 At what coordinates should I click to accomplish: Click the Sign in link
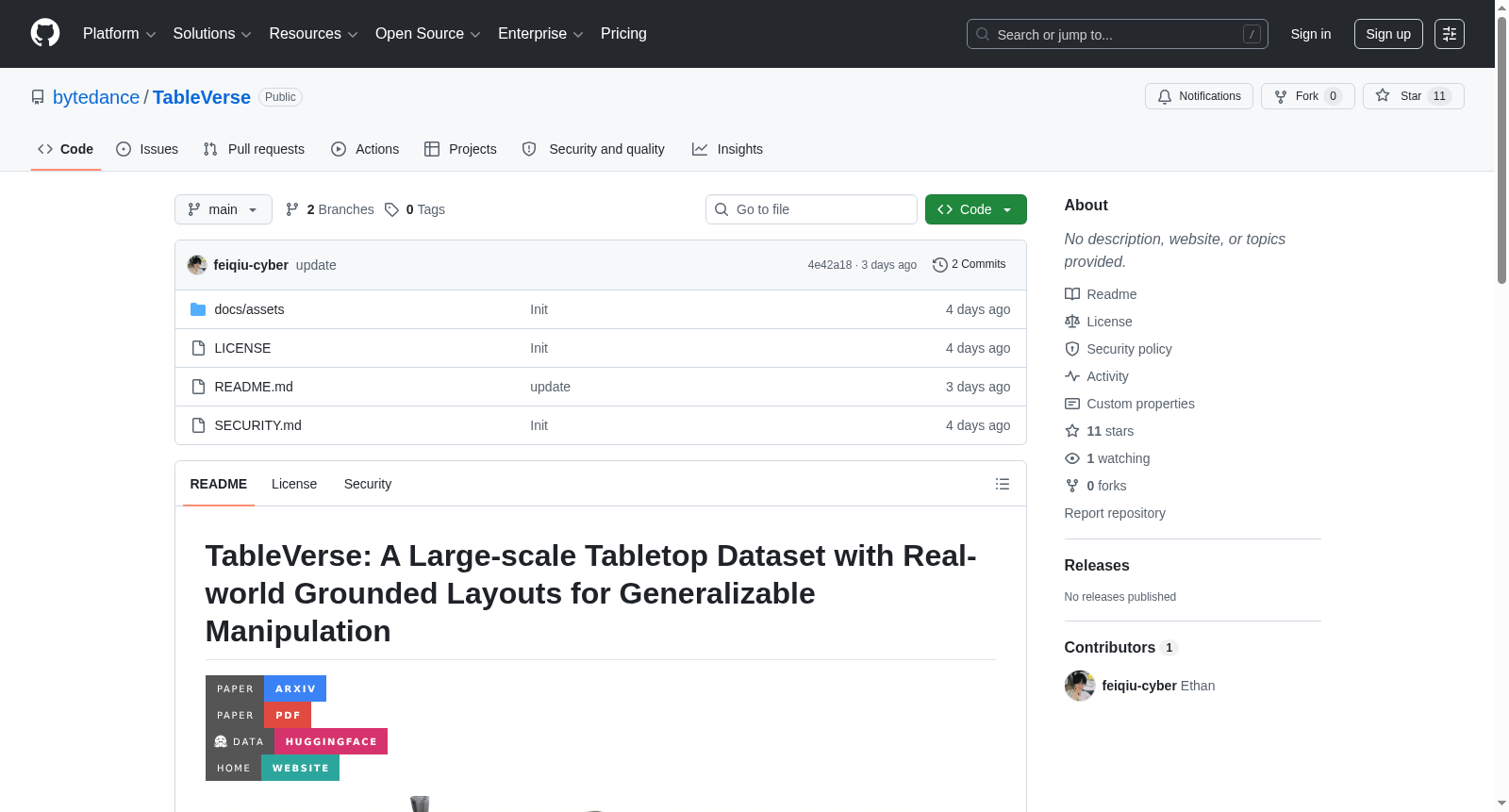pyautogui.click(x=1311, y=34)
